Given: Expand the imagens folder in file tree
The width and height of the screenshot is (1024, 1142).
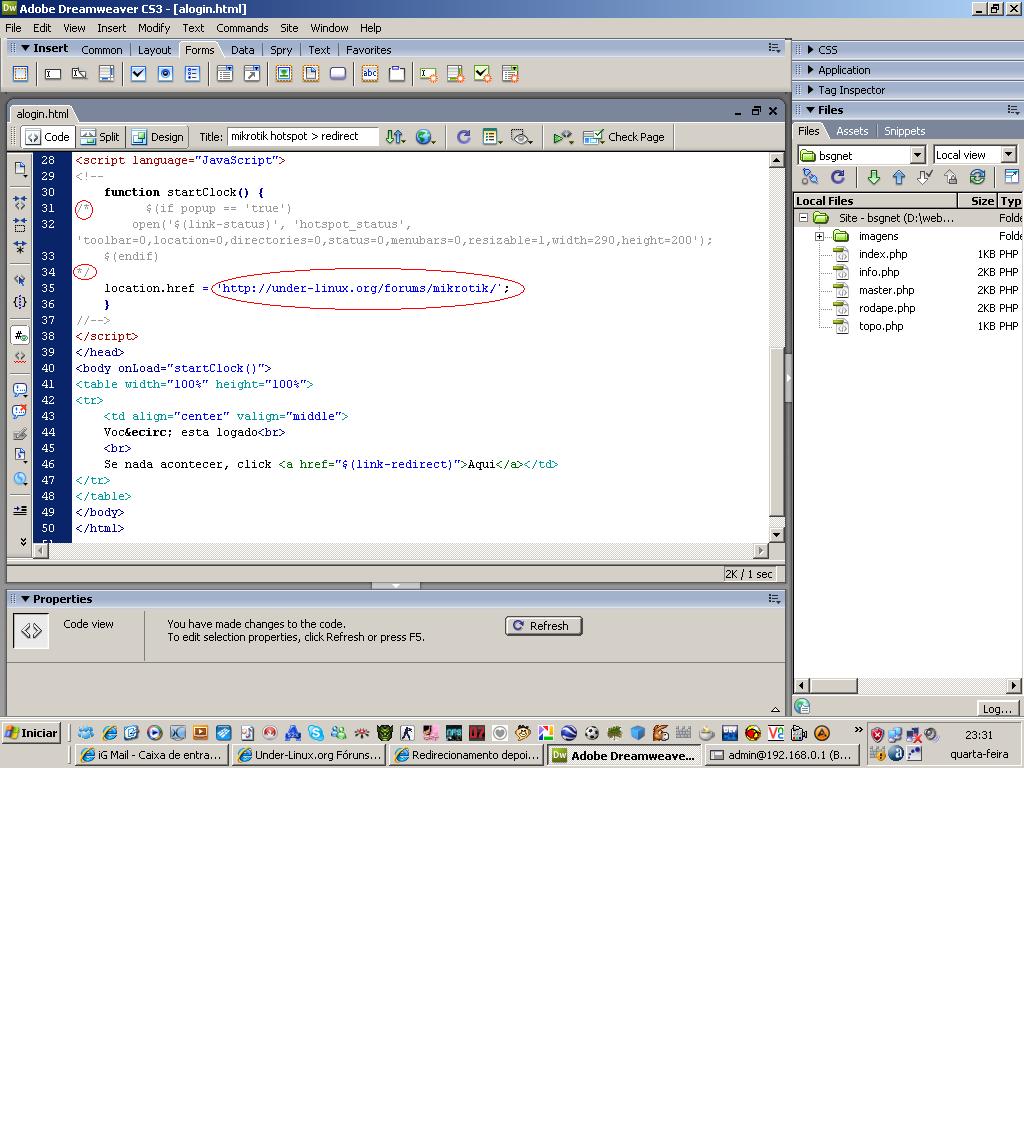Looking at the screenshot, I should [819, 236].
